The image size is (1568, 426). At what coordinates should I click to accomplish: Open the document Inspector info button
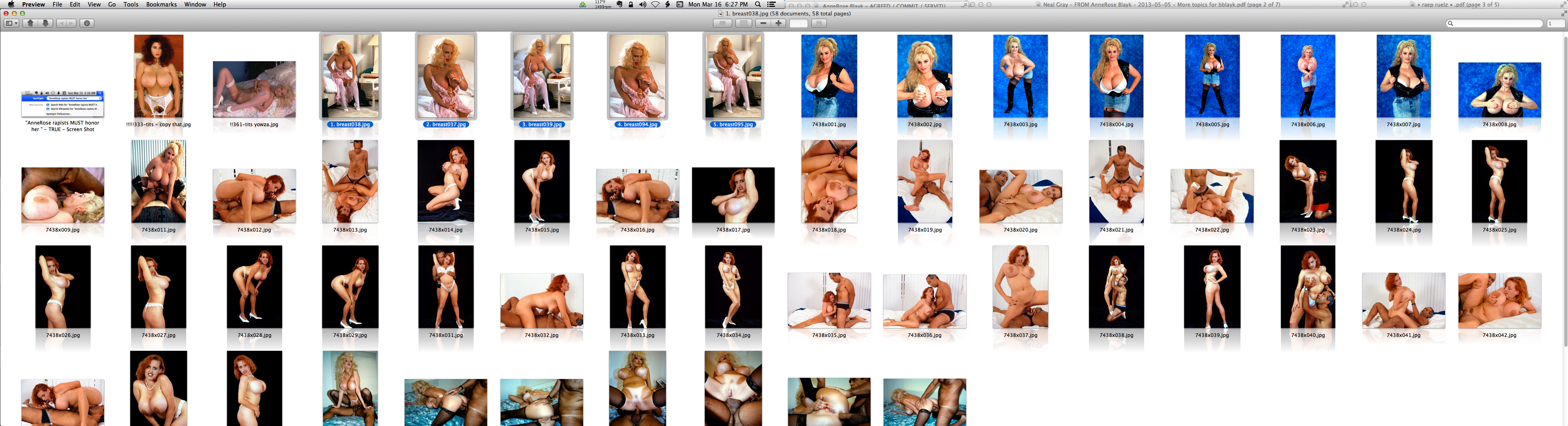[x=87, y=23]
